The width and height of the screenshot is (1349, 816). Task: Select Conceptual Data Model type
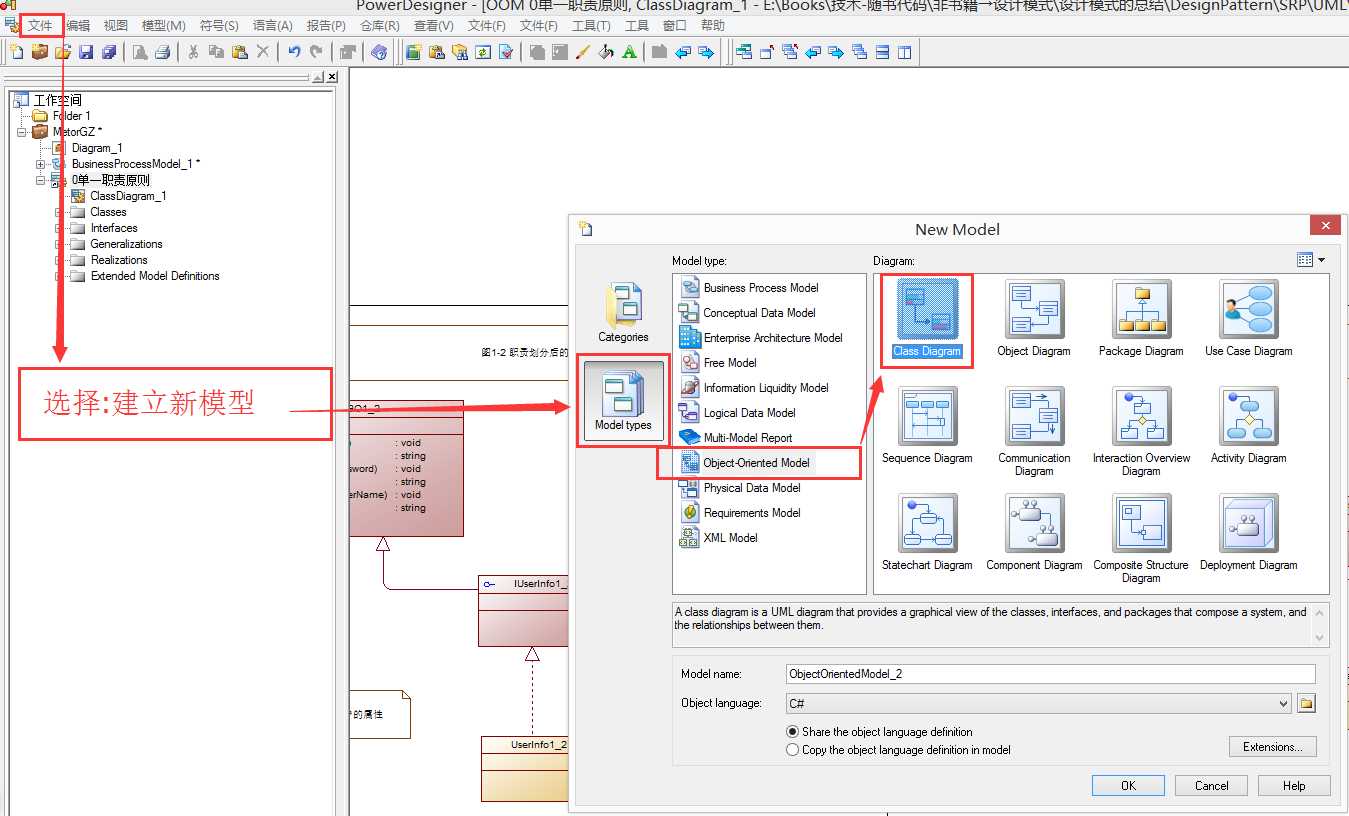(748, 313)
